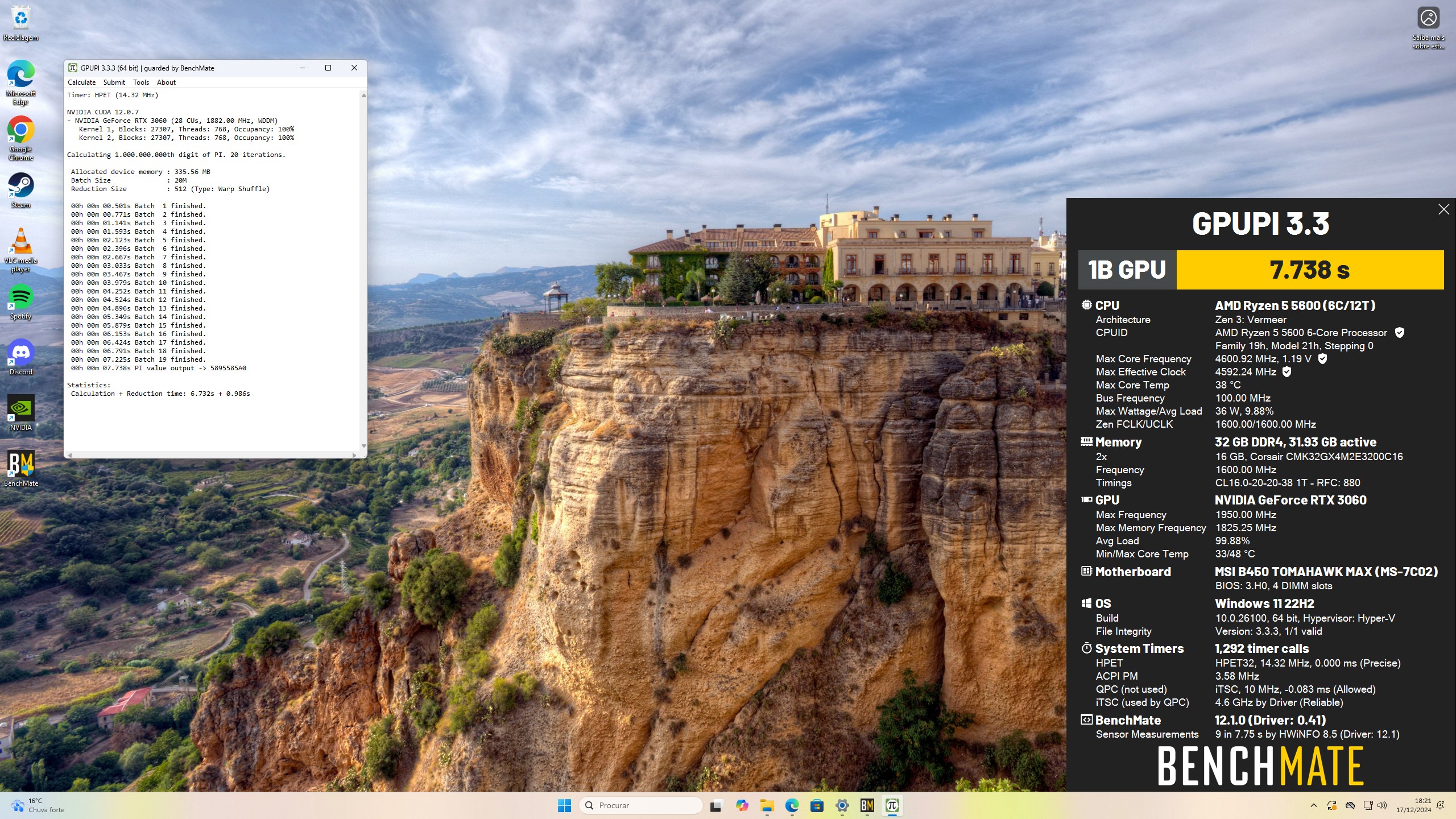The height and width of the screenshot is (819, 1456).
Task: Open the Submit menu in GPUPI
Action: tap(114, 82)
